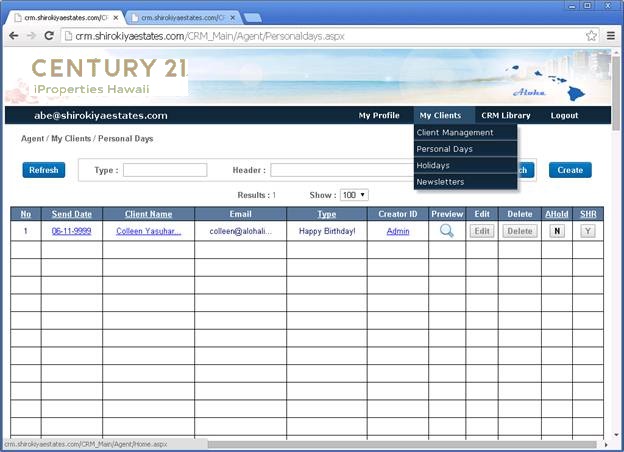Open My Profile menu
Viewport: 624px width, 452px height.
pyautogui.click(x=379, y=115)
